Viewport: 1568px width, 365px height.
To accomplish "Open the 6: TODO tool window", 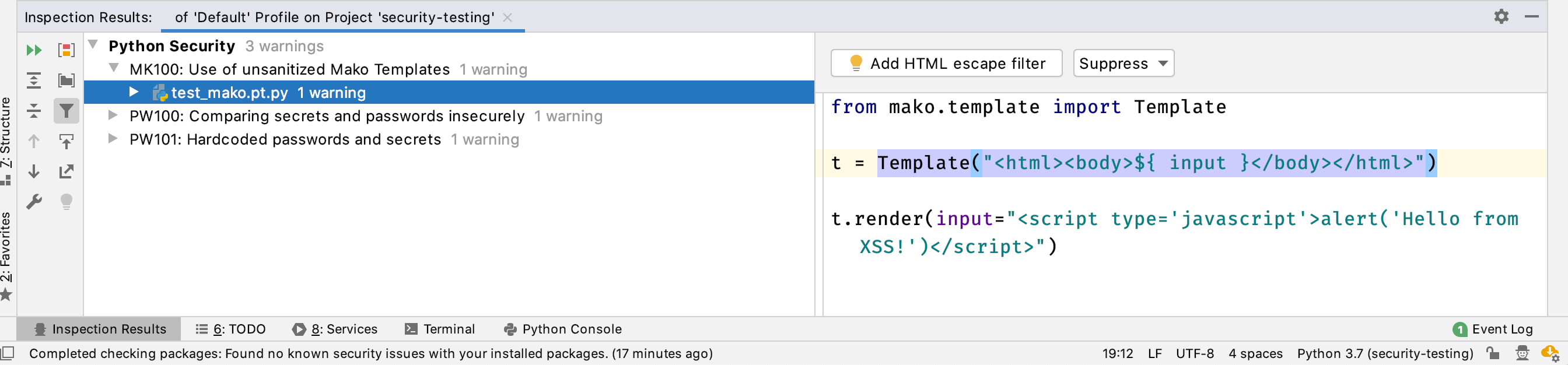I will pyautogui.click(x=230, y=329).
